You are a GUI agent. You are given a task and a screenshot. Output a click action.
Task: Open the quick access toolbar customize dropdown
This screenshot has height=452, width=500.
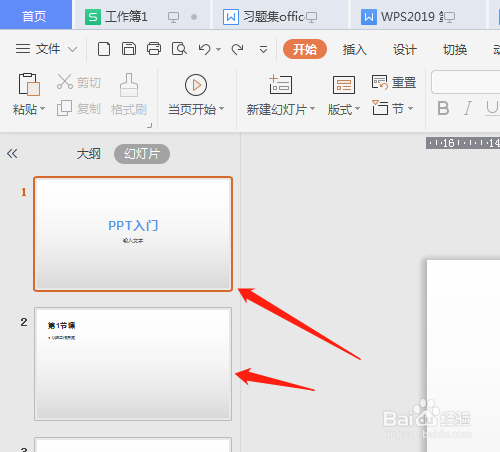[x=263, y=50]
